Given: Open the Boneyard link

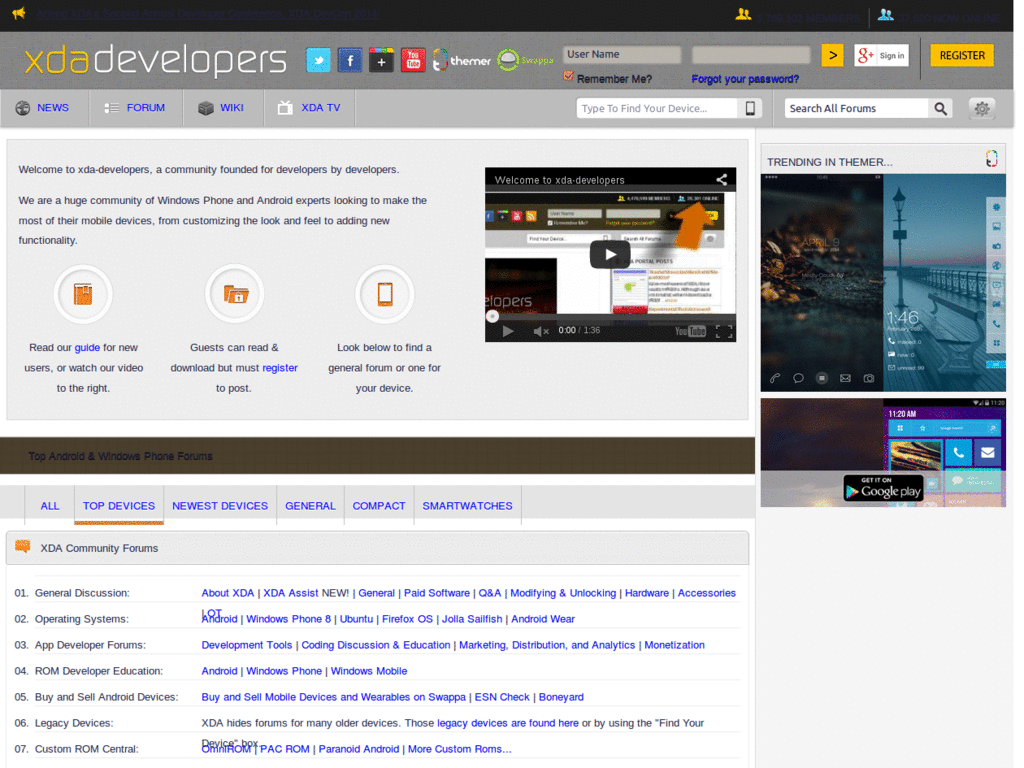Looking at the screenshot, I should [x=561, y=697].
